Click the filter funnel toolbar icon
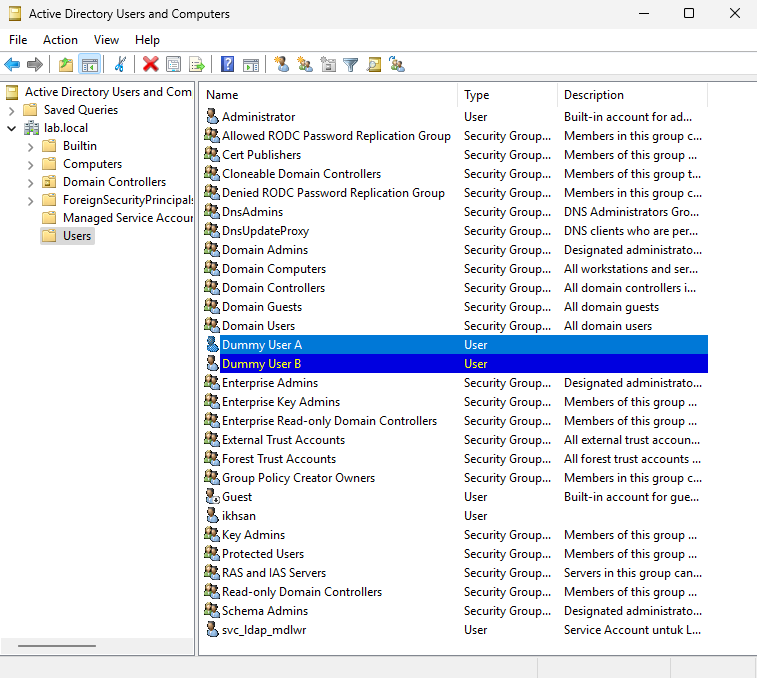The image size is (757, 678). [350, 64]
